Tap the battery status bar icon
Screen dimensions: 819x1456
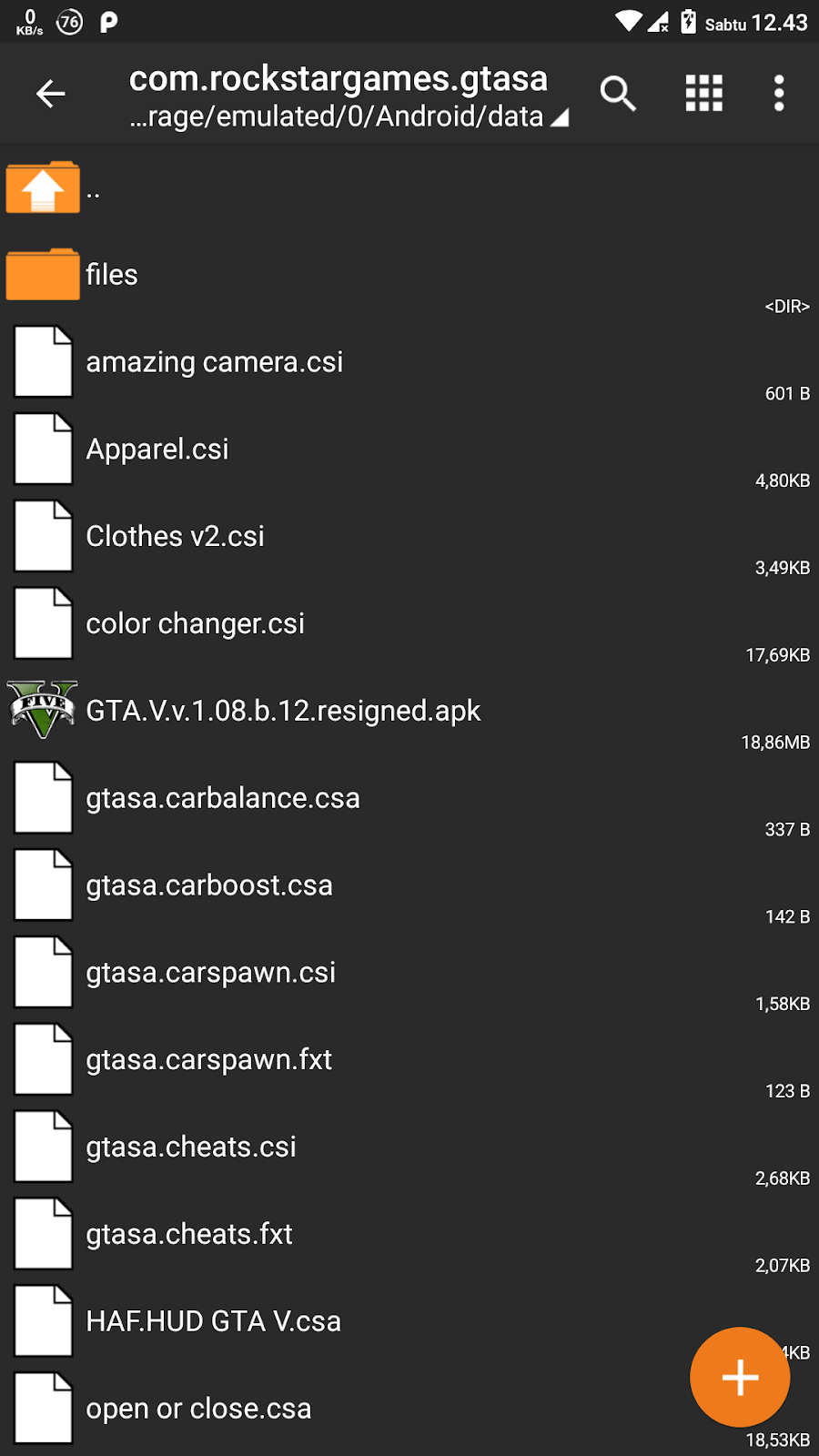pyautogui.click(x=688, y=22)
